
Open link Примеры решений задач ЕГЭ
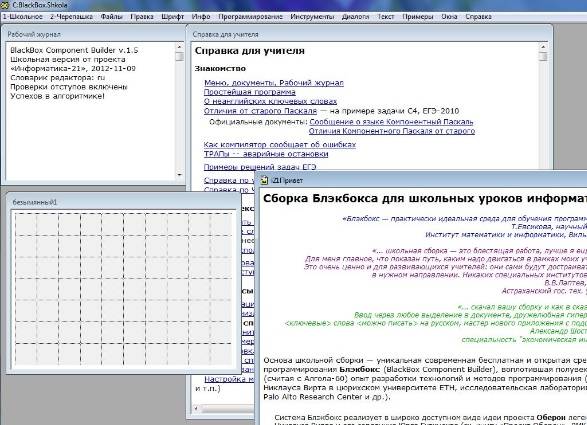260,167
